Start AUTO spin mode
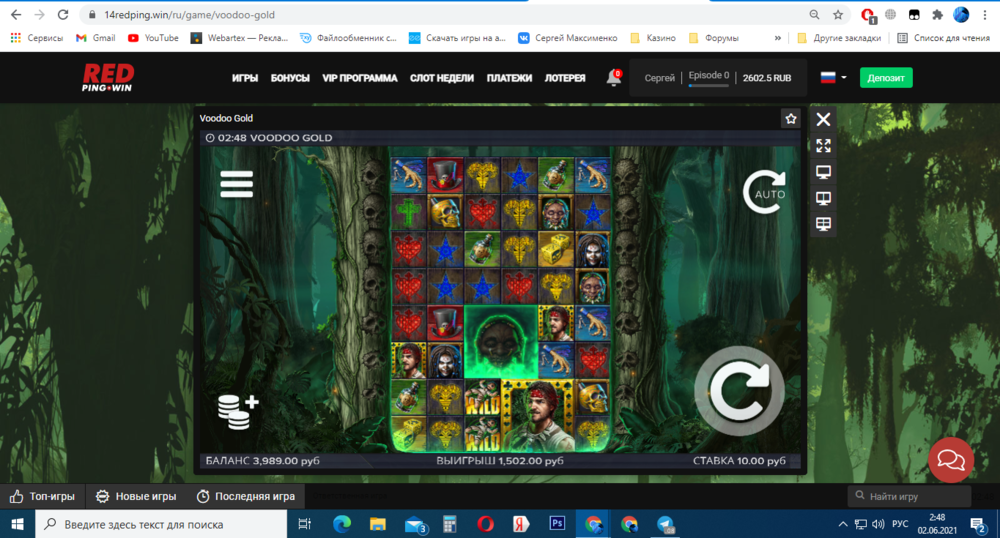This screenshot has height=538, width=1000. (x=765, y=193)
